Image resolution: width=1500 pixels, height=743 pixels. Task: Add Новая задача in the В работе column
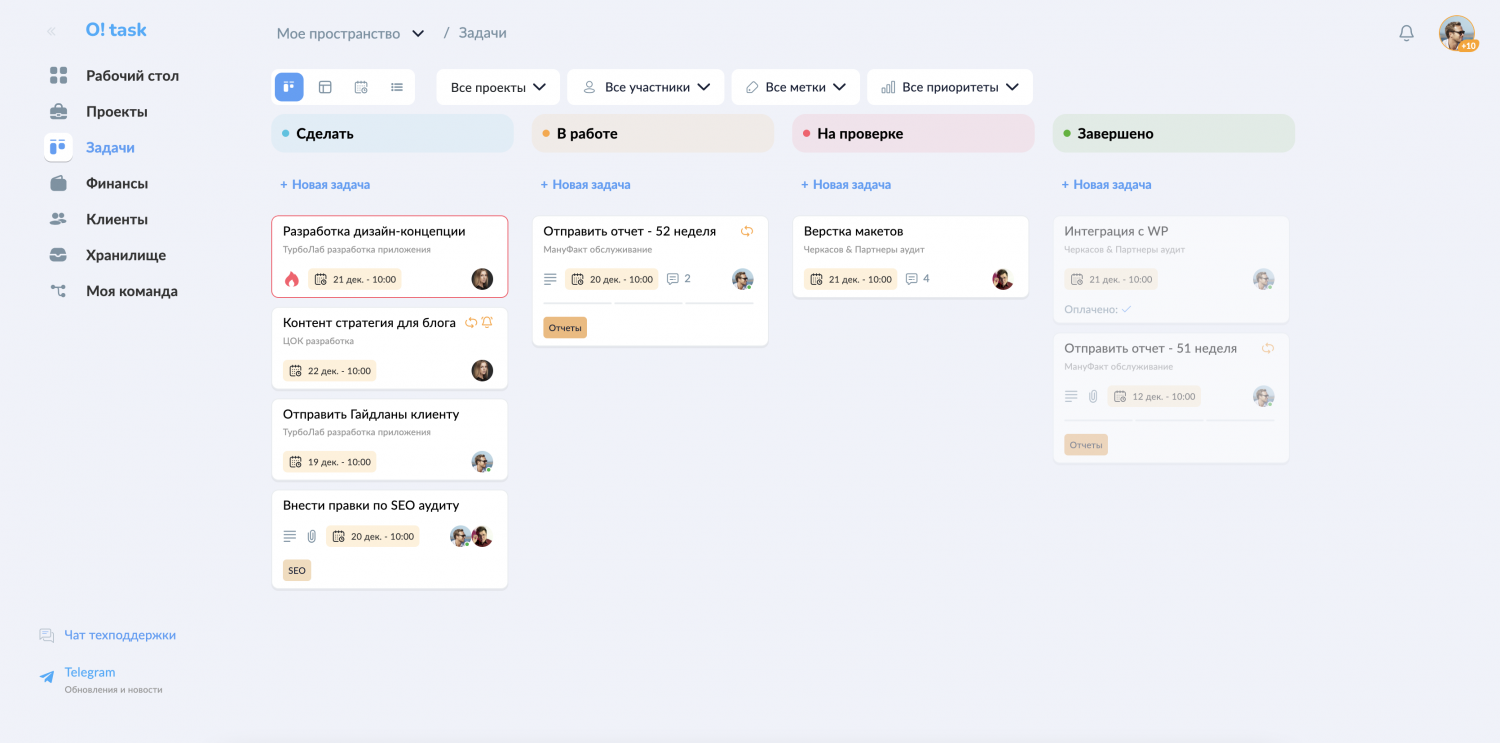click(586, 185)
